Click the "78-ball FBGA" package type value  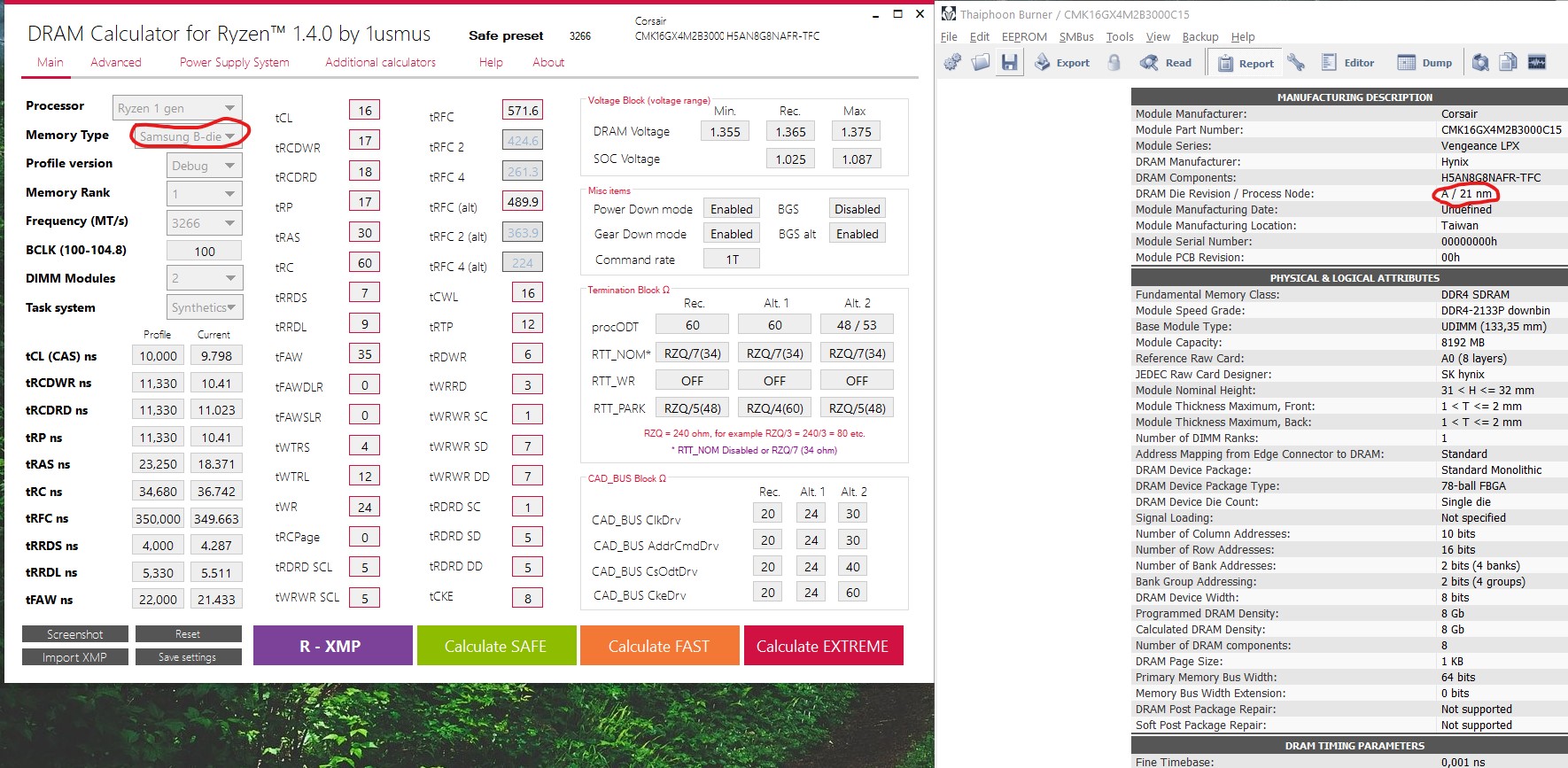coord(1473,486)
